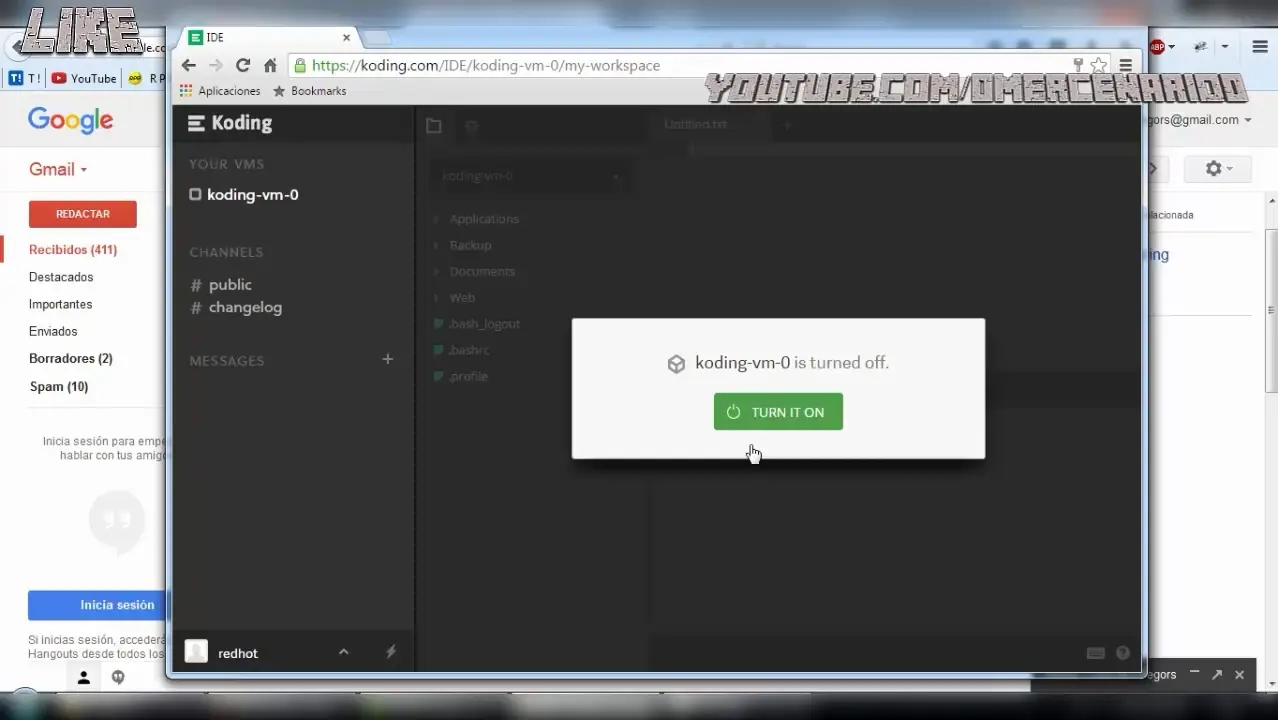The width and height of the screenshot is (1278, 720).
Task: Switch to the Untitled.txt editor tab
Action: click(696, 124)
